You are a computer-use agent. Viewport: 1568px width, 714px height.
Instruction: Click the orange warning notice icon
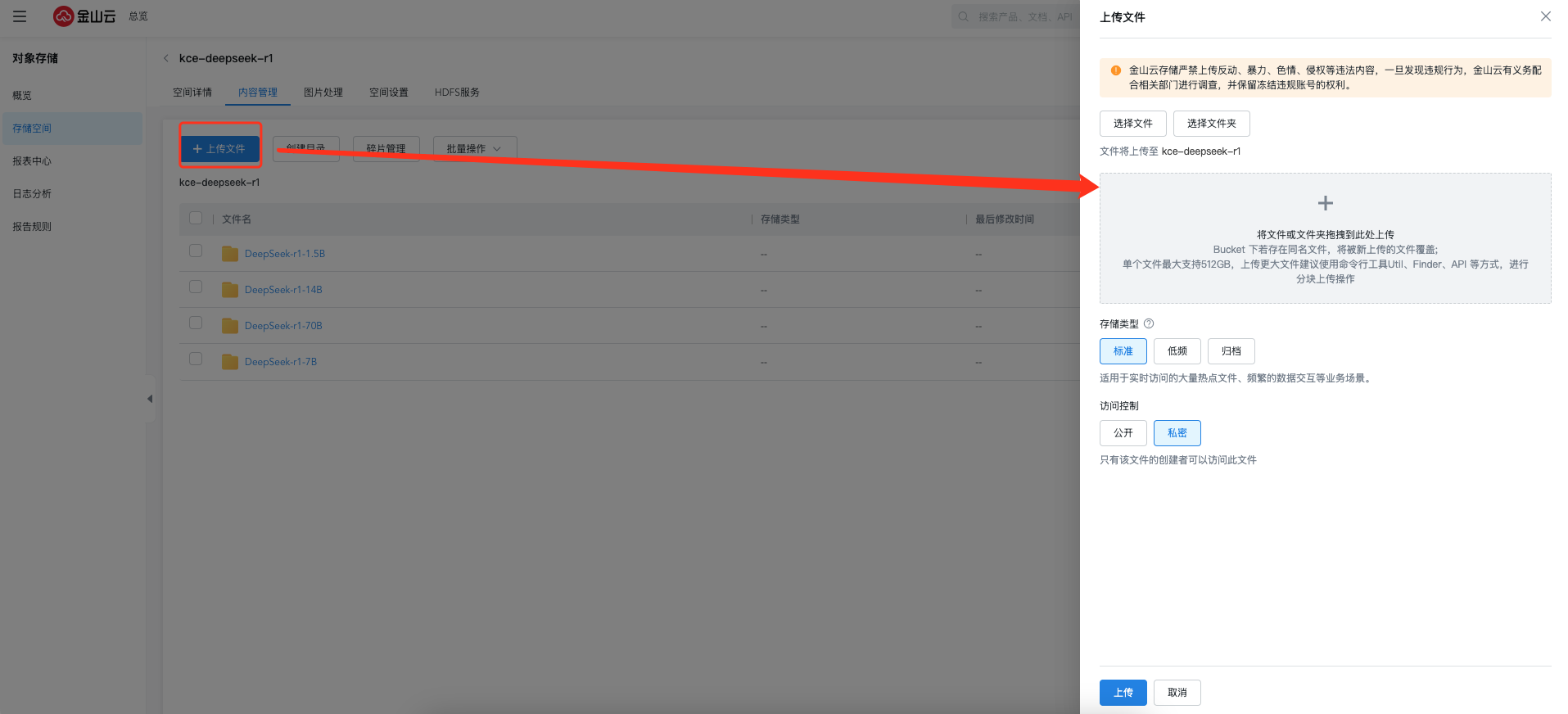coord(1115,70)
